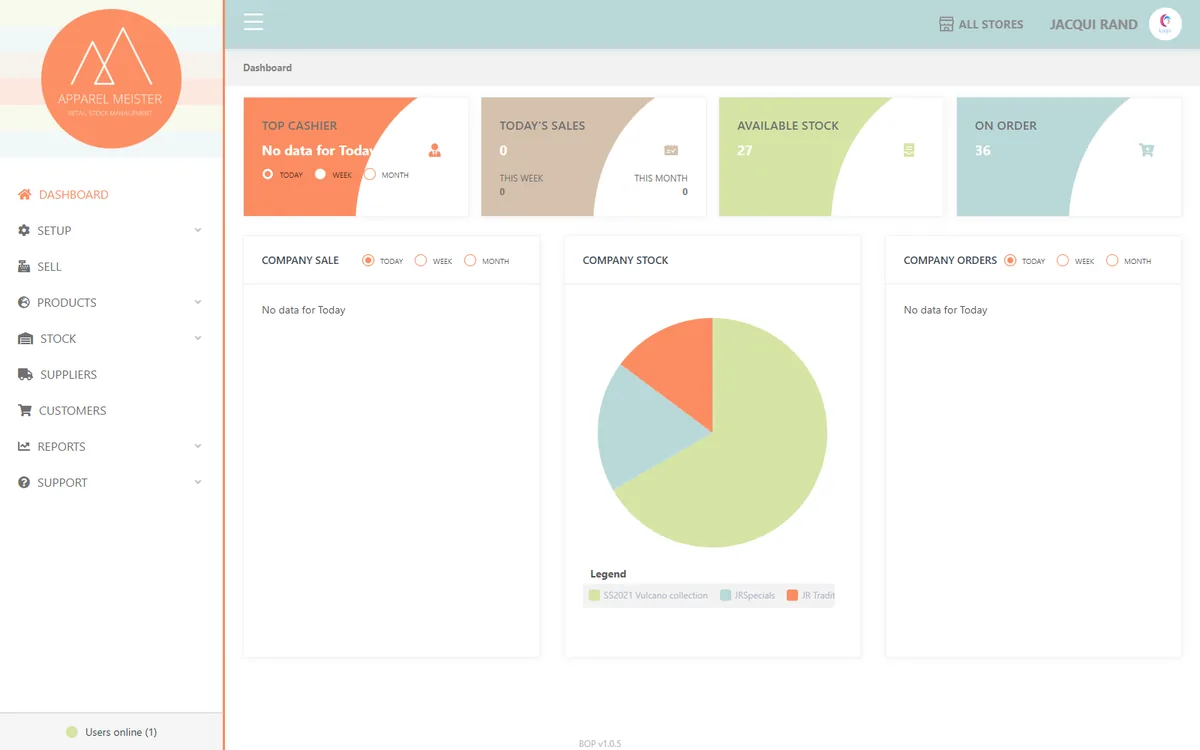Select Week for Company Orders

(x=1063, y=260)
